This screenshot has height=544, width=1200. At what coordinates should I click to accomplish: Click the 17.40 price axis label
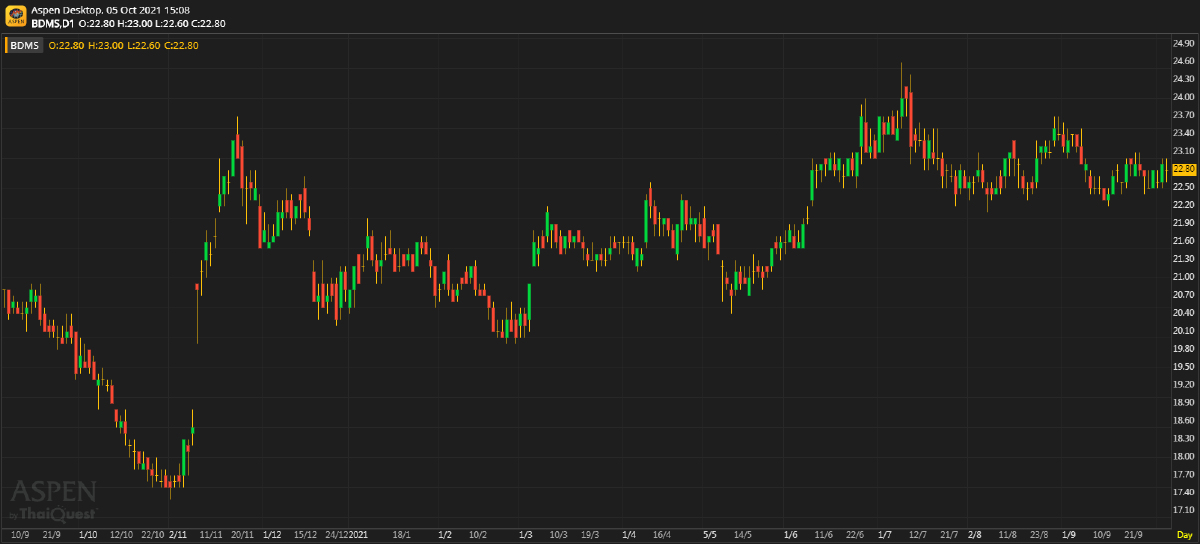click(1183, 492)
